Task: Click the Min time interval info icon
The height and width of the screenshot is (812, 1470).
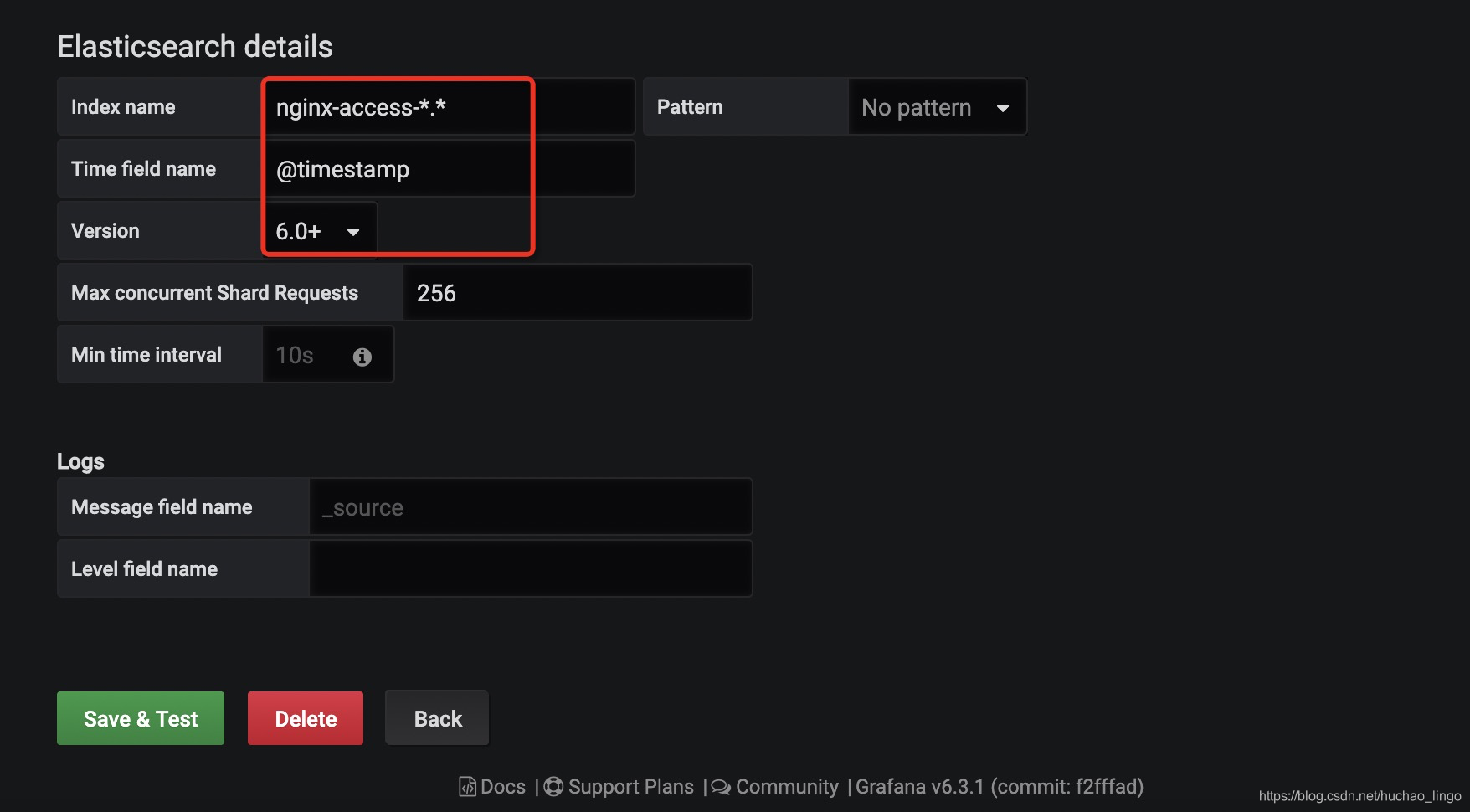Action: click(x=362, y=357)
